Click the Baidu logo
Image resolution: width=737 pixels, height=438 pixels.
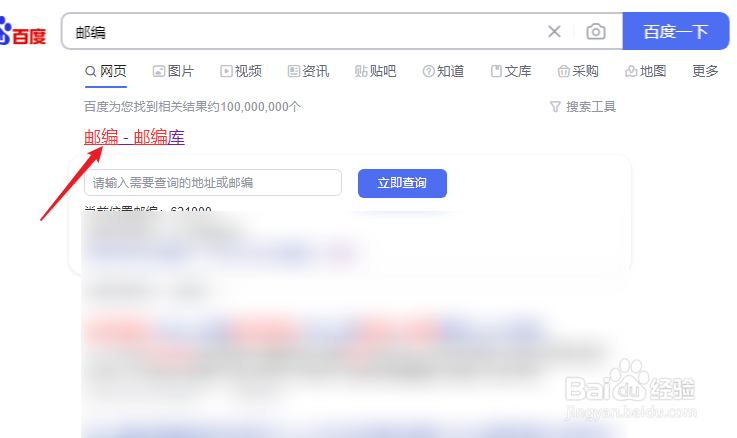(x=23, y=31)
